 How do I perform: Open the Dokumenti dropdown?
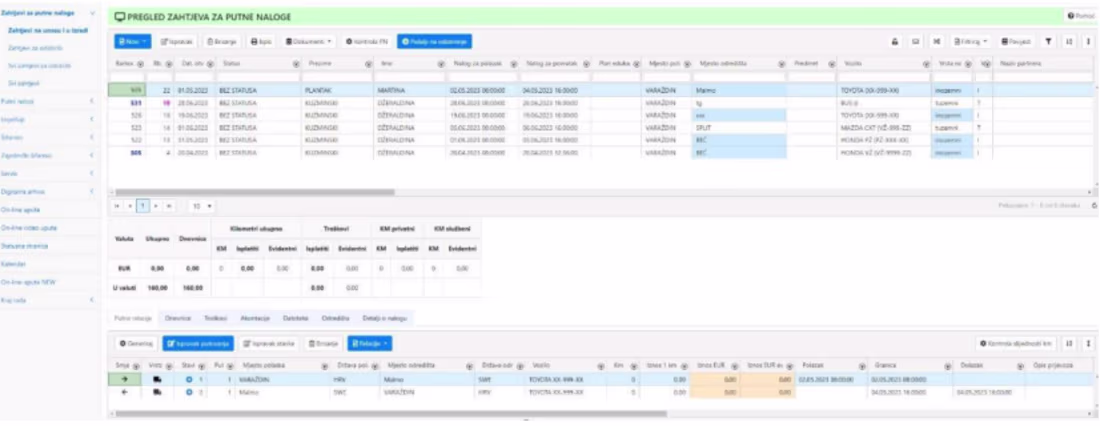(x=309, y=42)
